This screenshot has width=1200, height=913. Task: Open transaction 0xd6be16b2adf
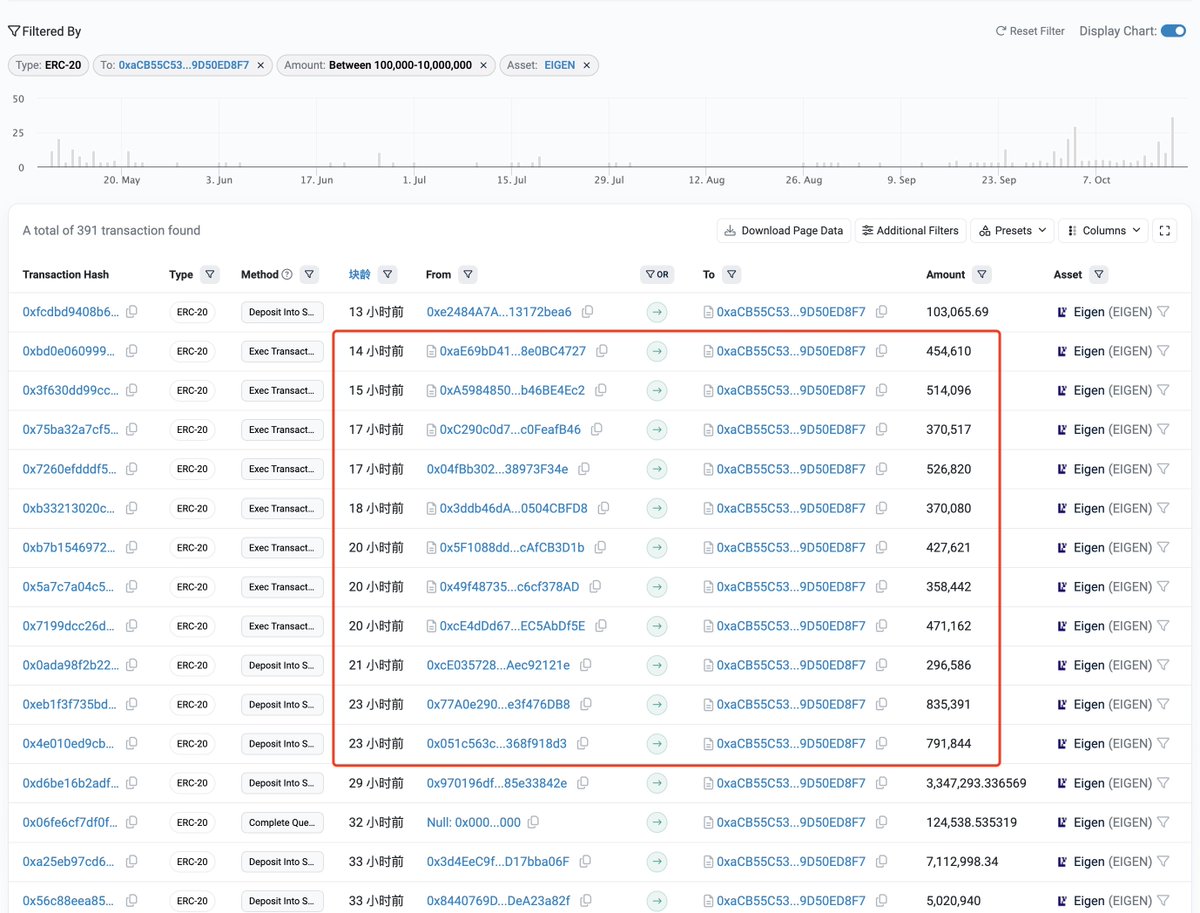click(69, 783)
